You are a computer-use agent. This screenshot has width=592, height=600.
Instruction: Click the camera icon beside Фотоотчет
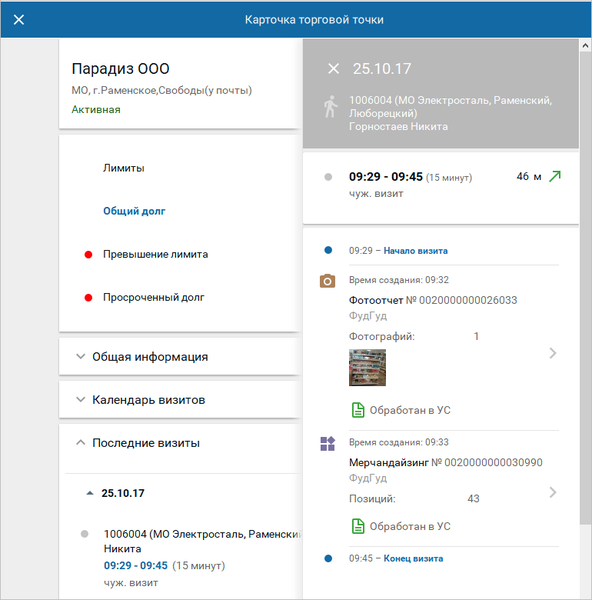click(327, 281)
